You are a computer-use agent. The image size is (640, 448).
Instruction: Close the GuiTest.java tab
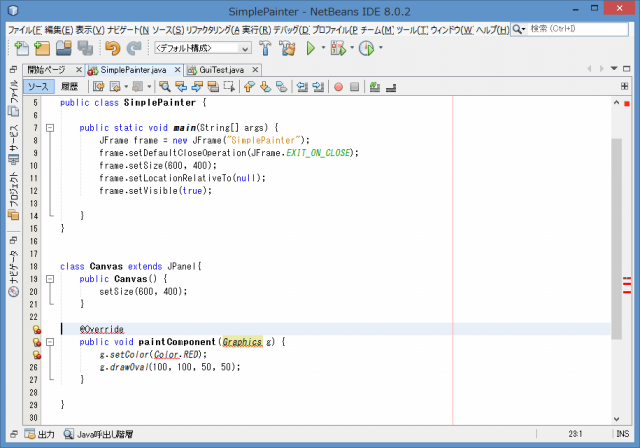[x=255, y=70]
